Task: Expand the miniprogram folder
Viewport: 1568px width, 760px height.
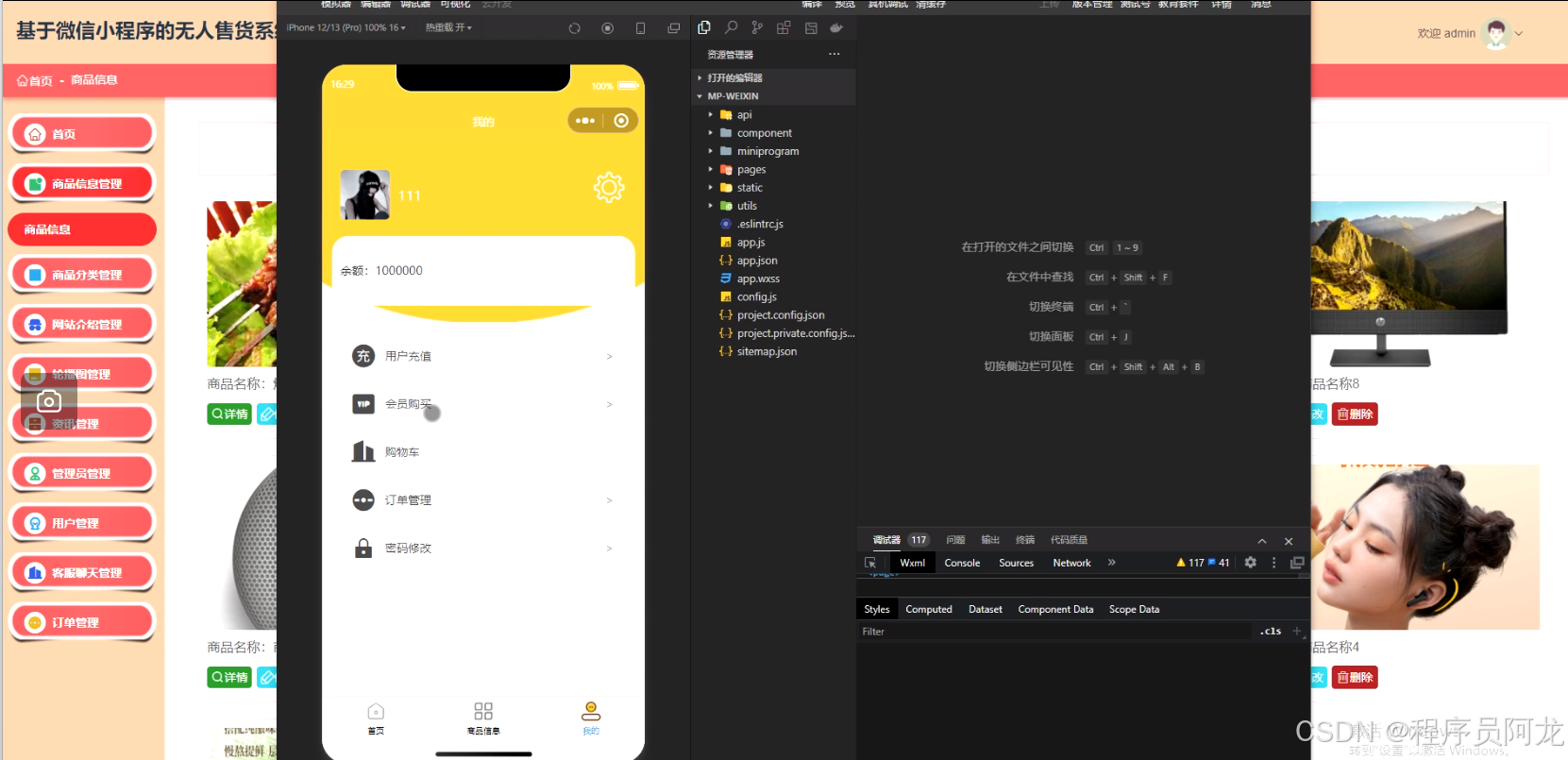Action: pos(767,151)
